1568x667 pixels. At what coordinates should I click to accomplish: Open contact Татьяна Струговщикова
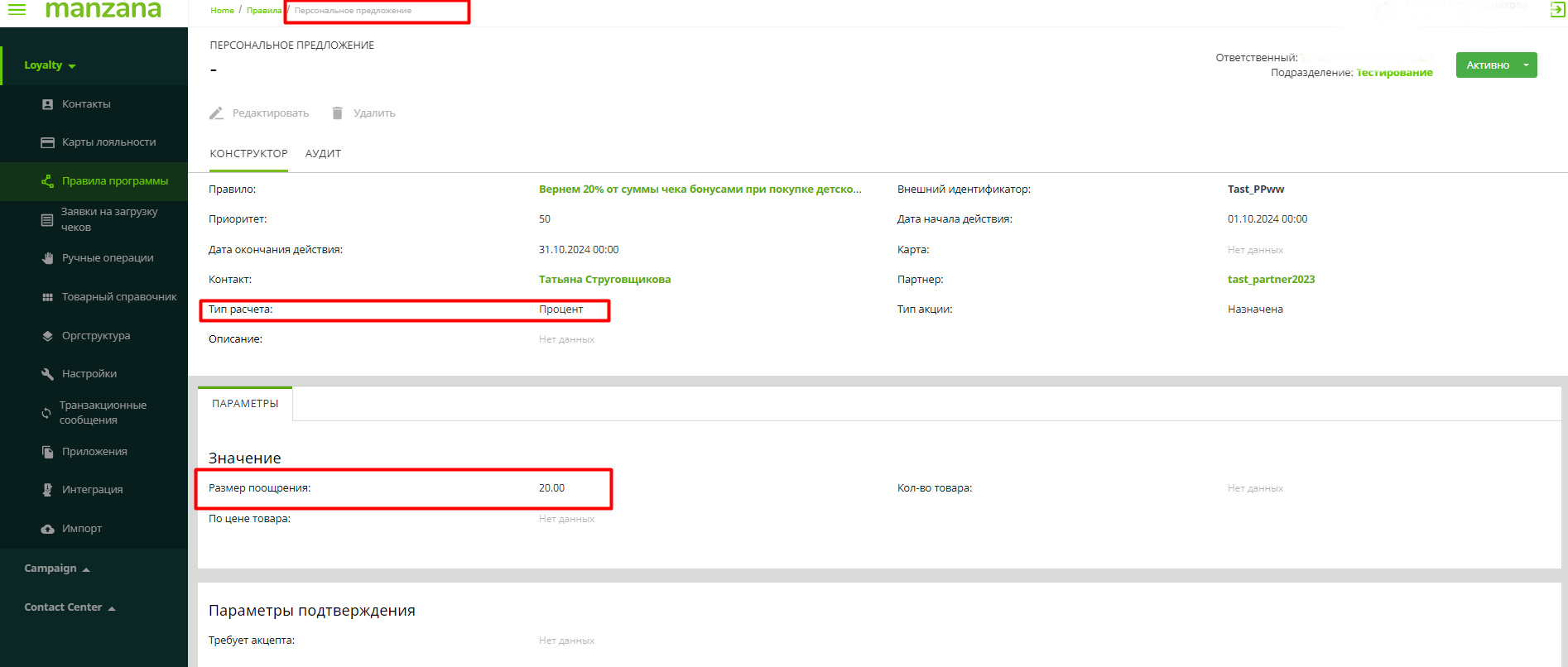604,280
